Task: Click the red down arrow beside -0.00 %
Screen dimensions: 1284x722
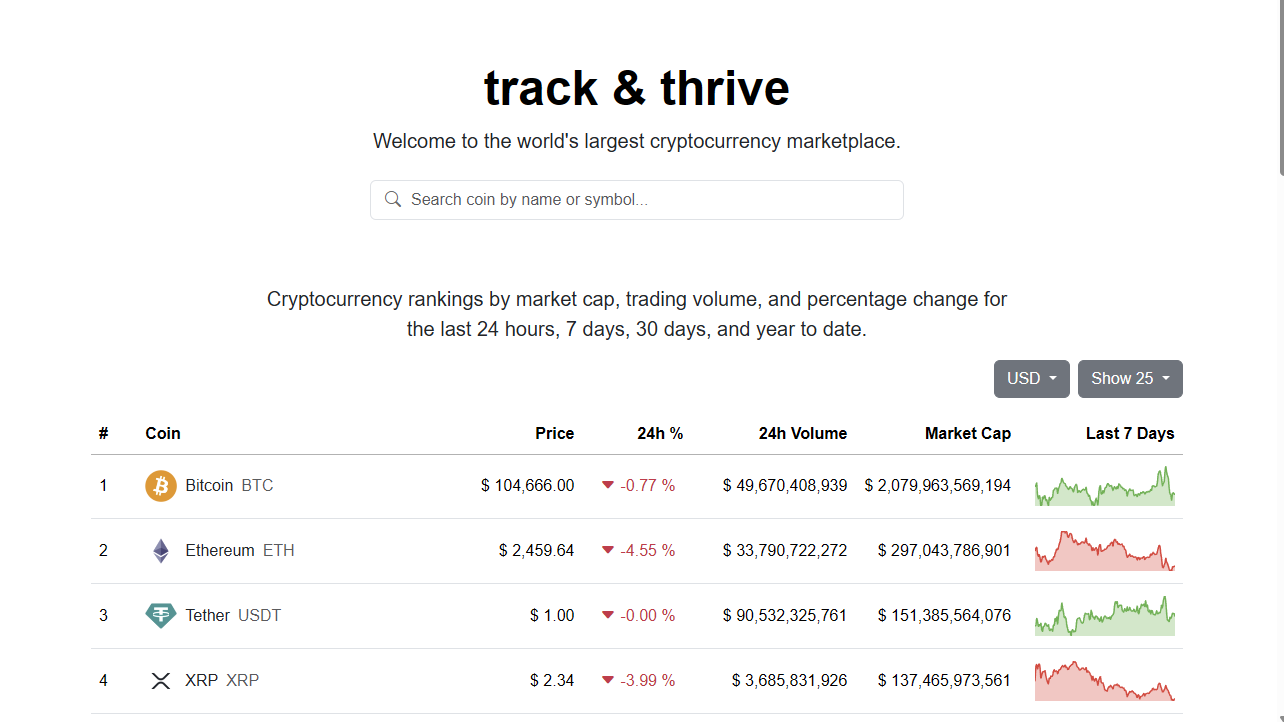Action: coord(607,615)
